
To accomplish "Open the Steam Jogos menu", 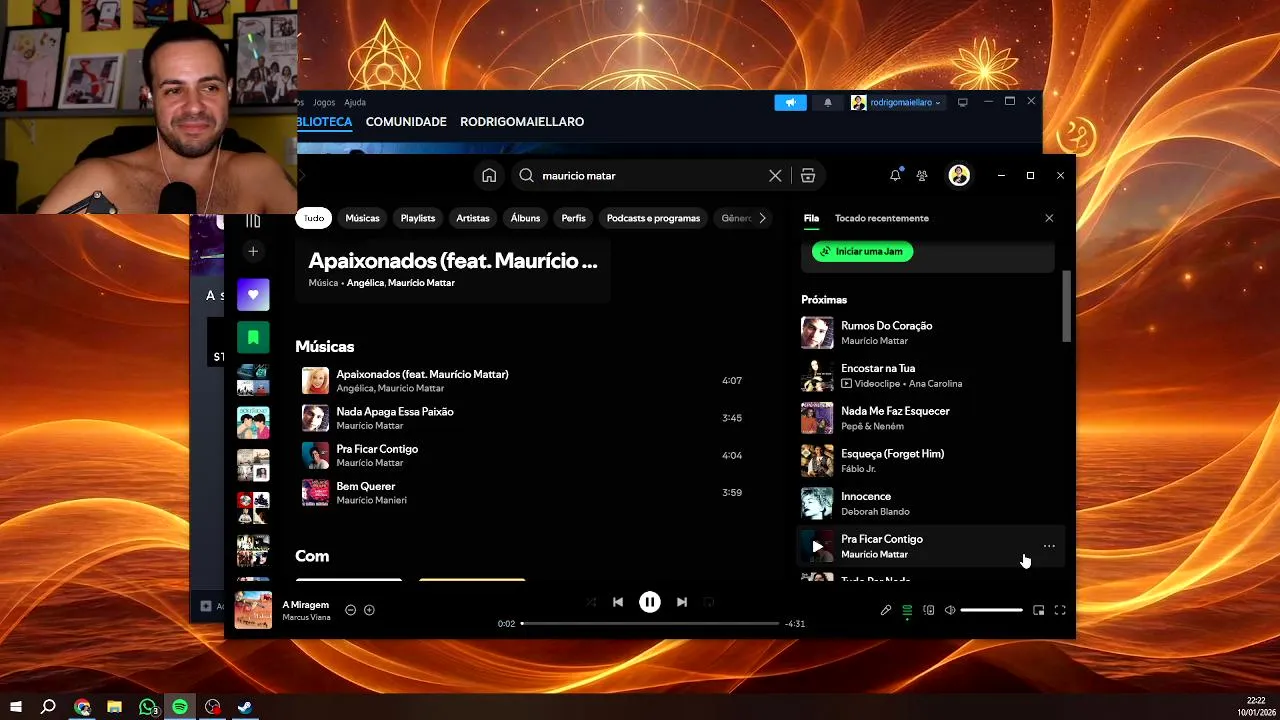I will [x=324, y=102].
